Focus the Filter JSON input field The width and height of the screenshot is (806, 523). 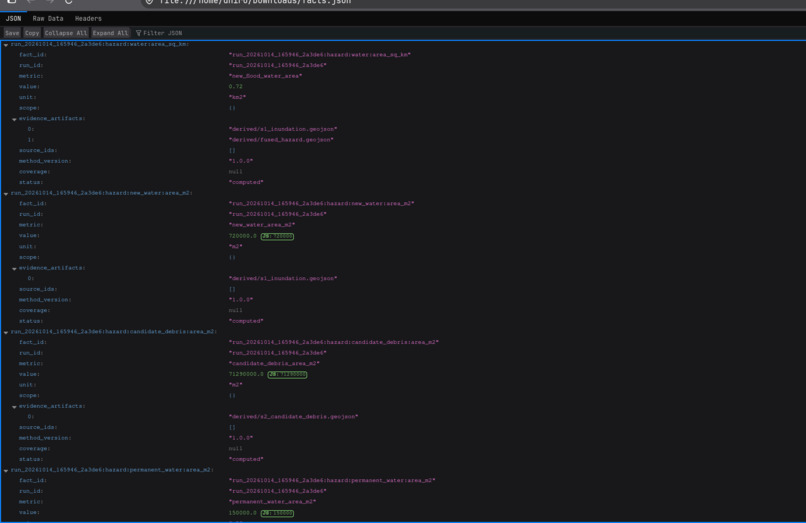pos(162,33)
